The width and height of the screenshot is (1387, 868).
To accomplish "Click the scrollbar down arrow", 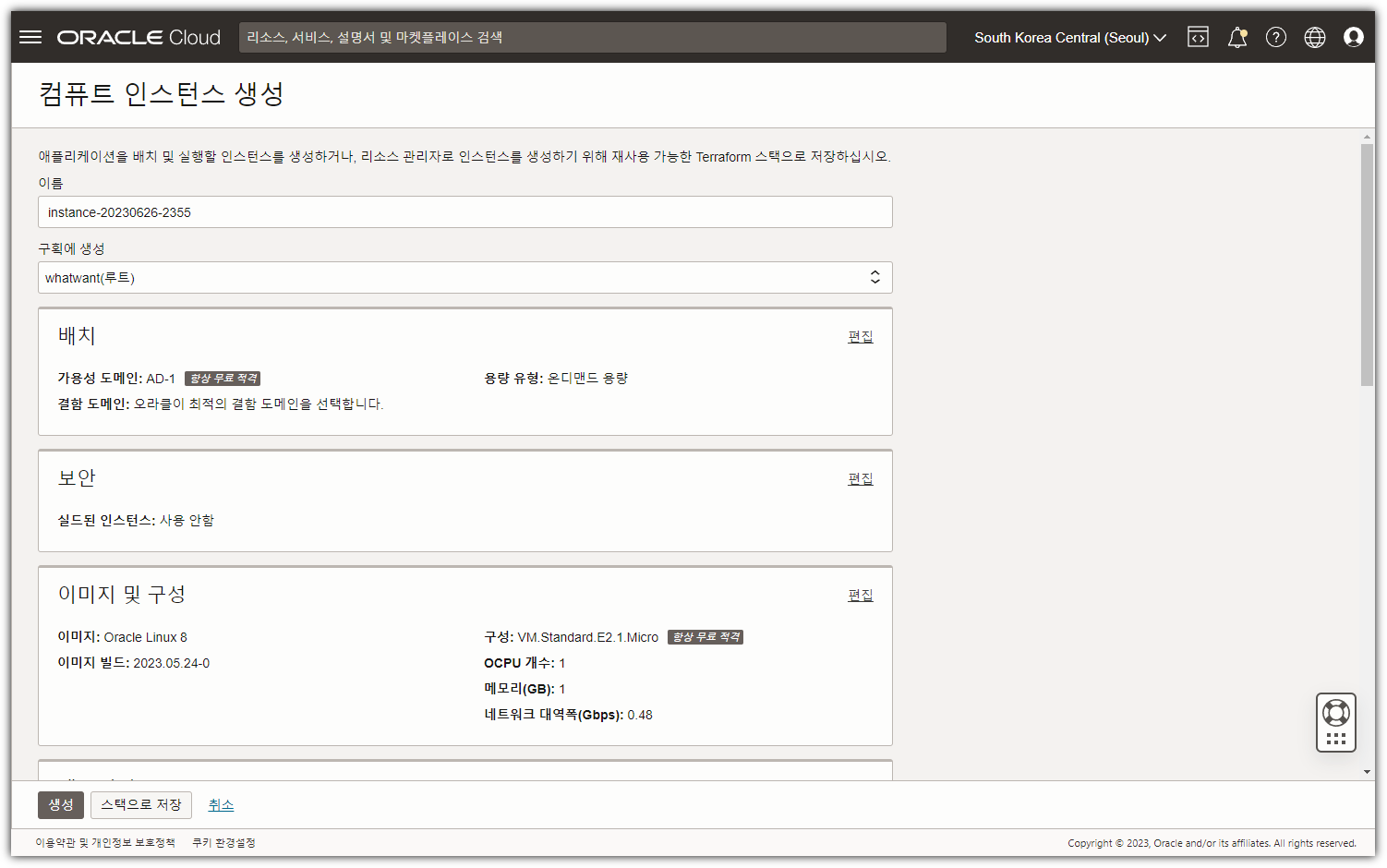I will click(x=1367, y=772).
